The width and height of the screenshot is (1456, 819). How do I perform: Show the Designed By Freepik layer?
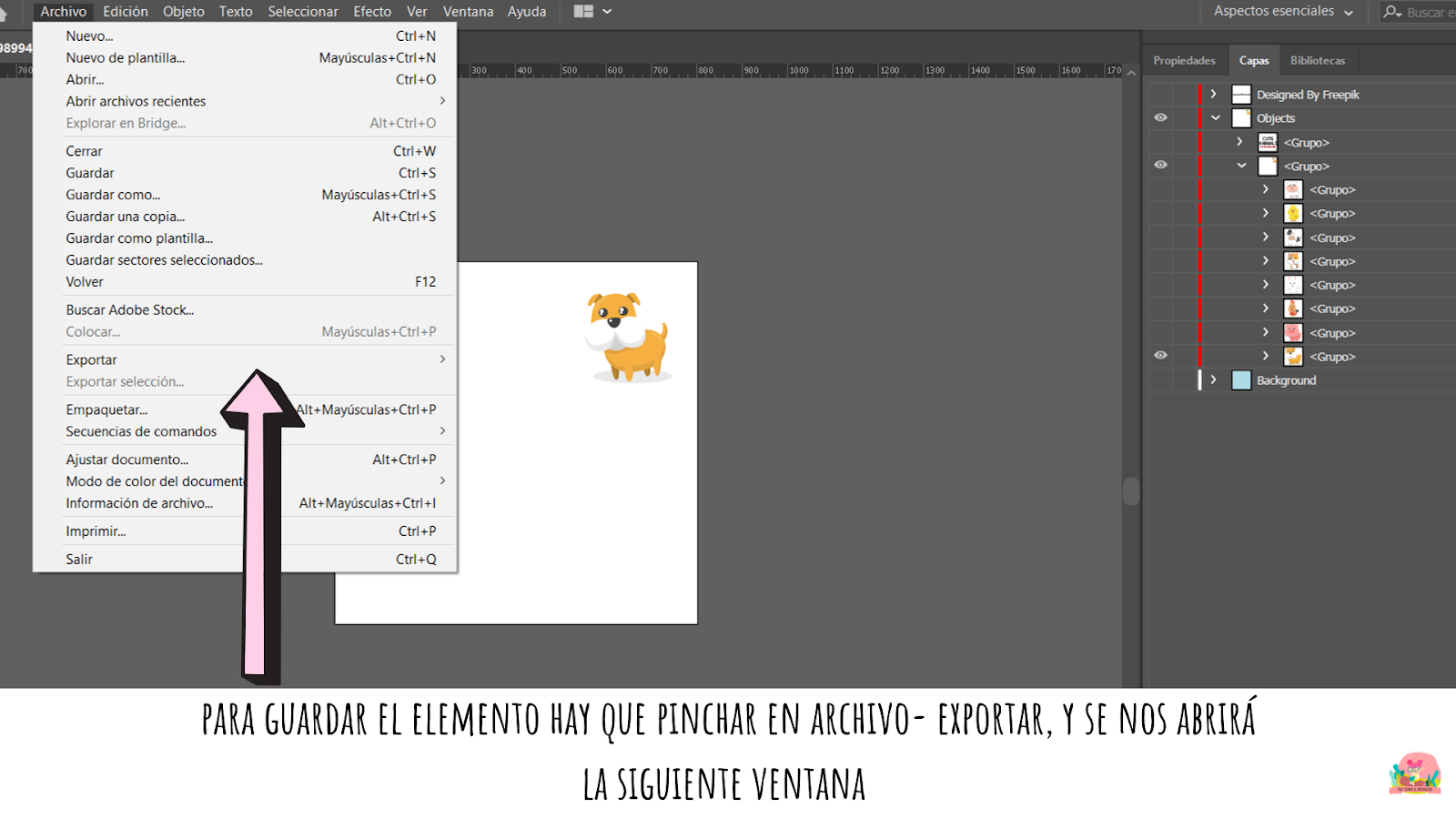1160,94
